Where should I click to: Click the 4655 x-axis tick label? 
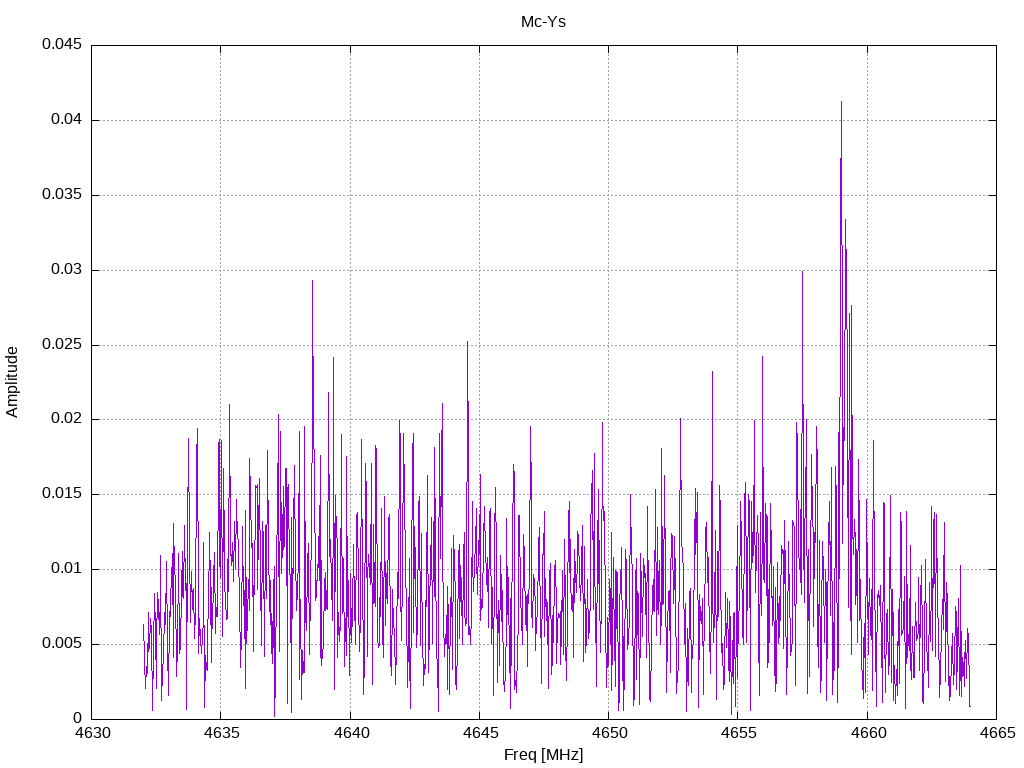737,734
